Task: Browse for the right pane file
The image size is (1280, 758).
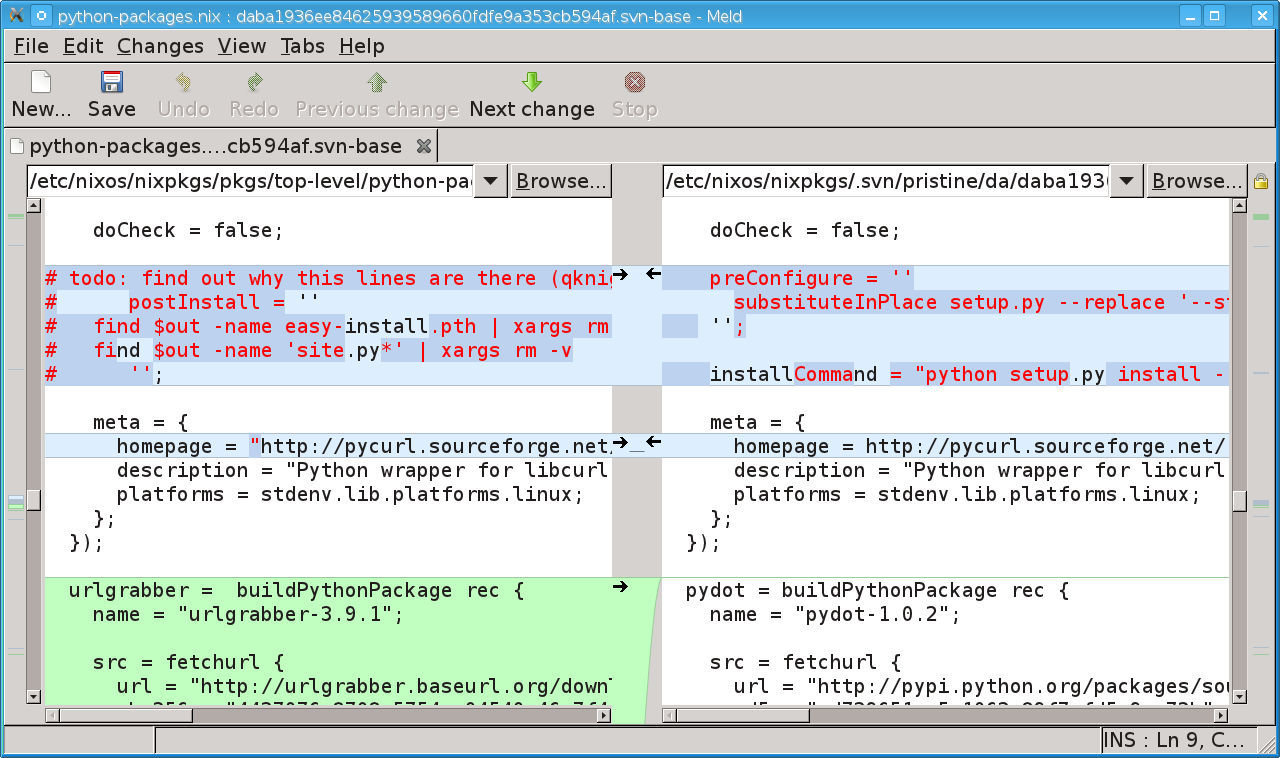Action: (1197, 181)
